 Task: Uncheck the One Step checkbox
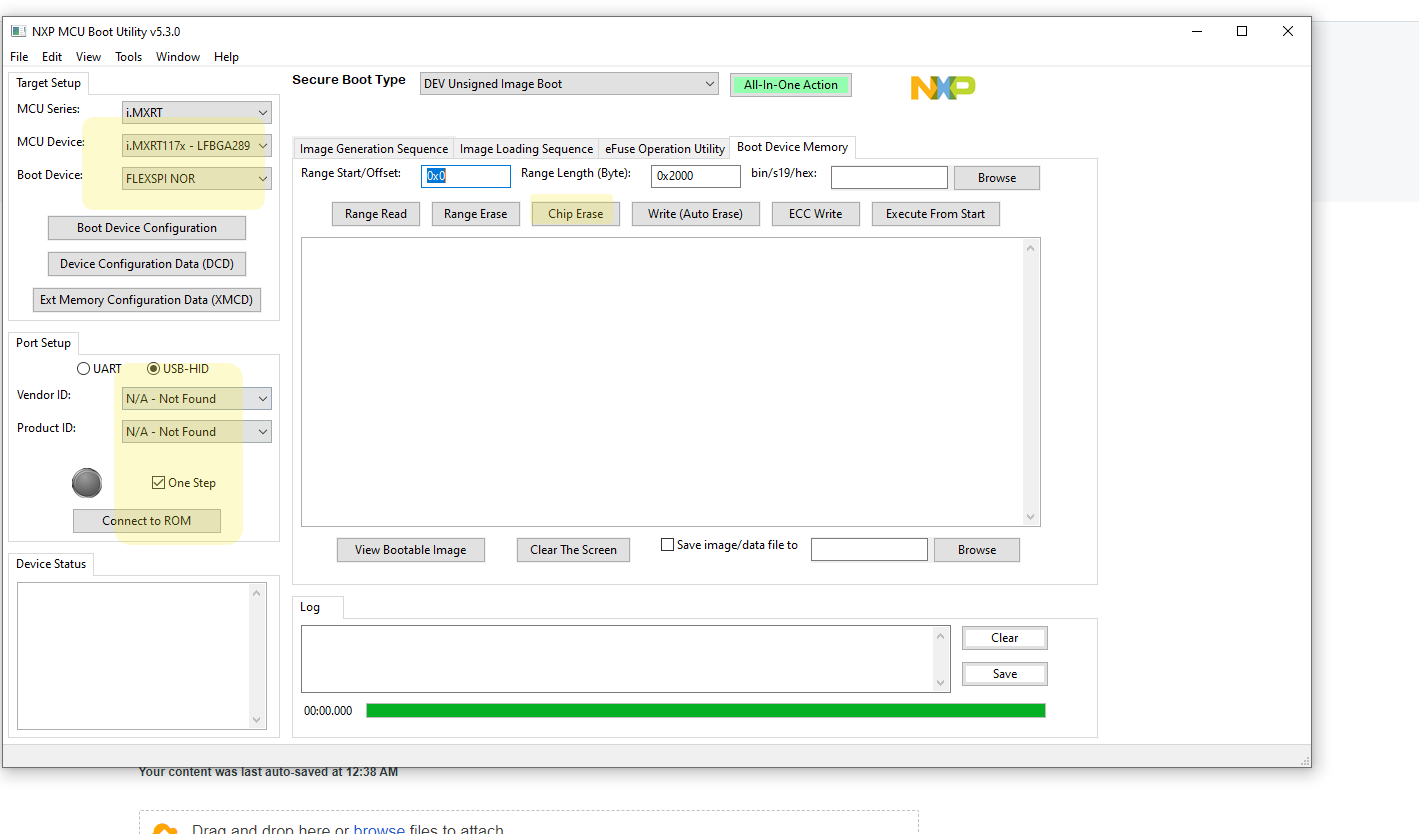tap(157, 482)
